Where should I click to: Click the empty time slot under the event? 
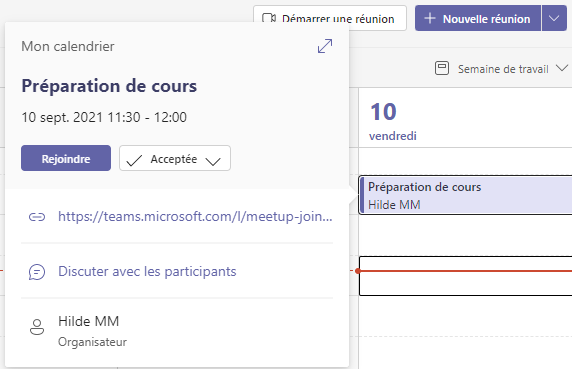tap(465, 276)
